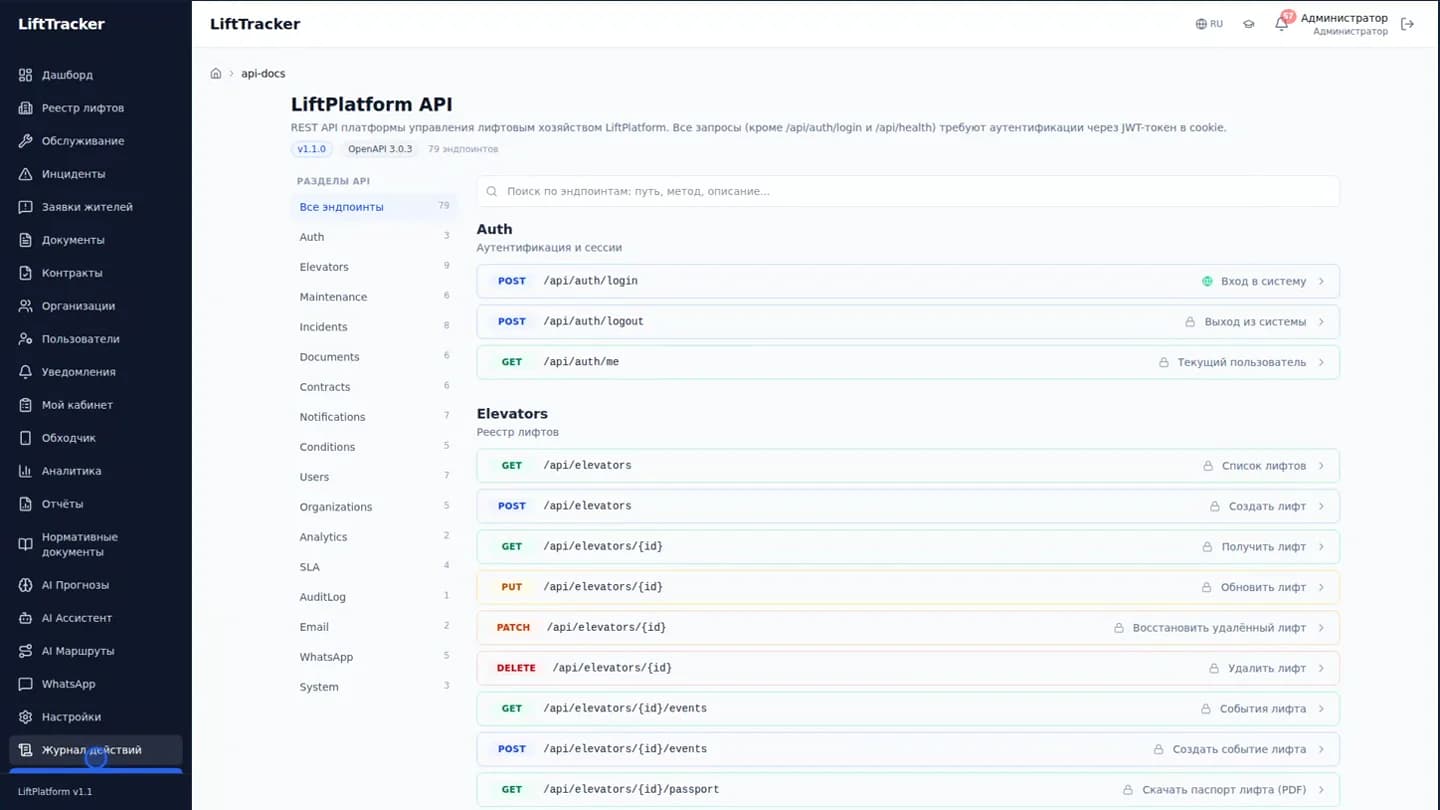
Task: Click the home icon in breadcrumb
Action: [216, 74]
